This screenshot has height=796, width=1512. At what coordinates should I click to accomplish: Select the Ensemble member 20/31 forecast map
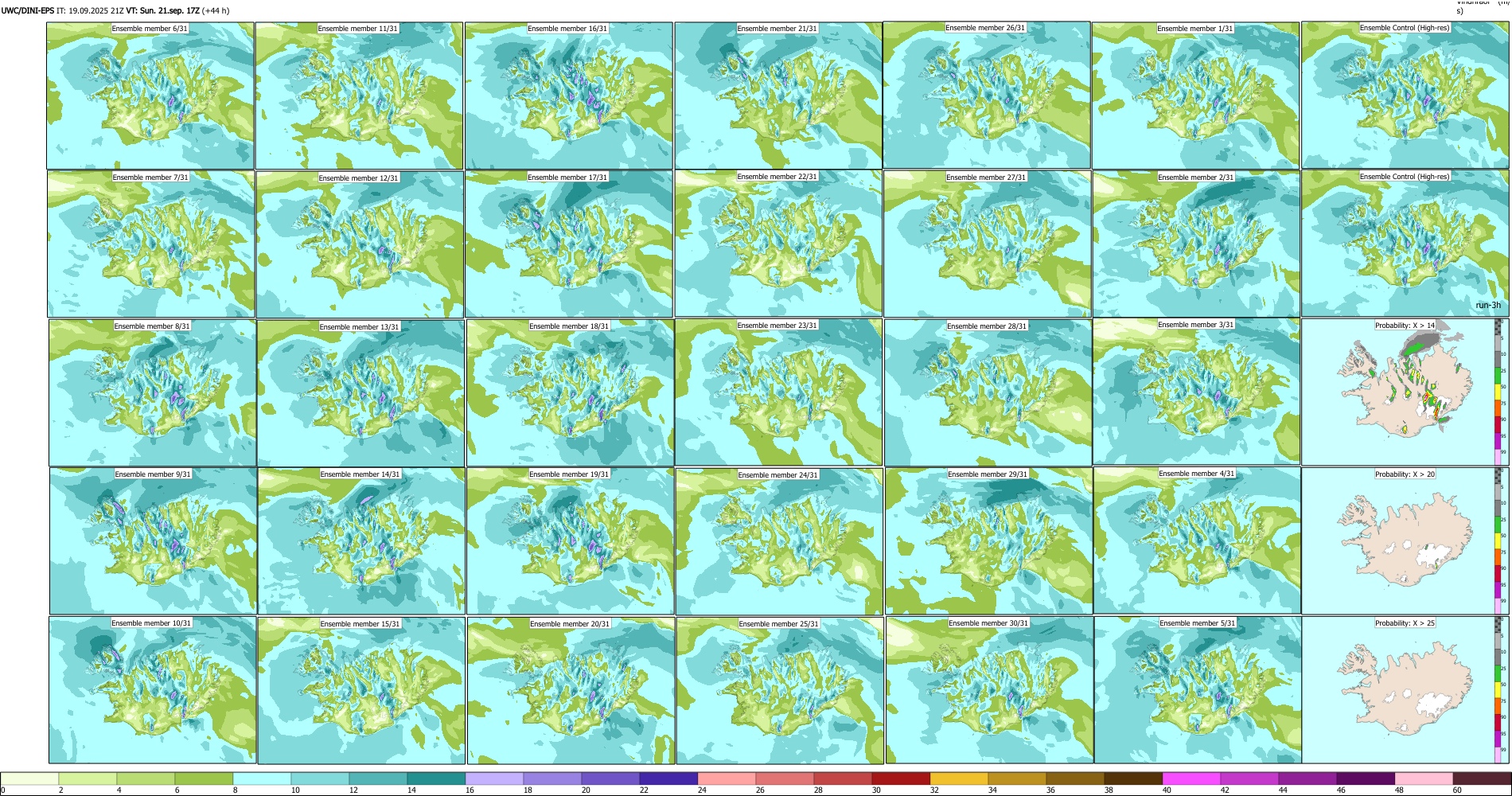tap(571, 690)
